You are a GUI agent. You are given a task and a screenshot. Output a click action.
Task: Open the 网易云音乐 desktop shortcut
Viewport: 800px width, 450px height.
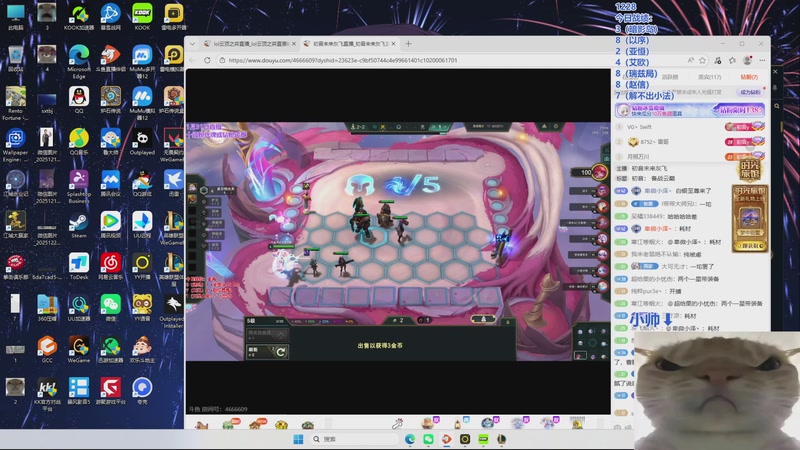click(110, 266)
